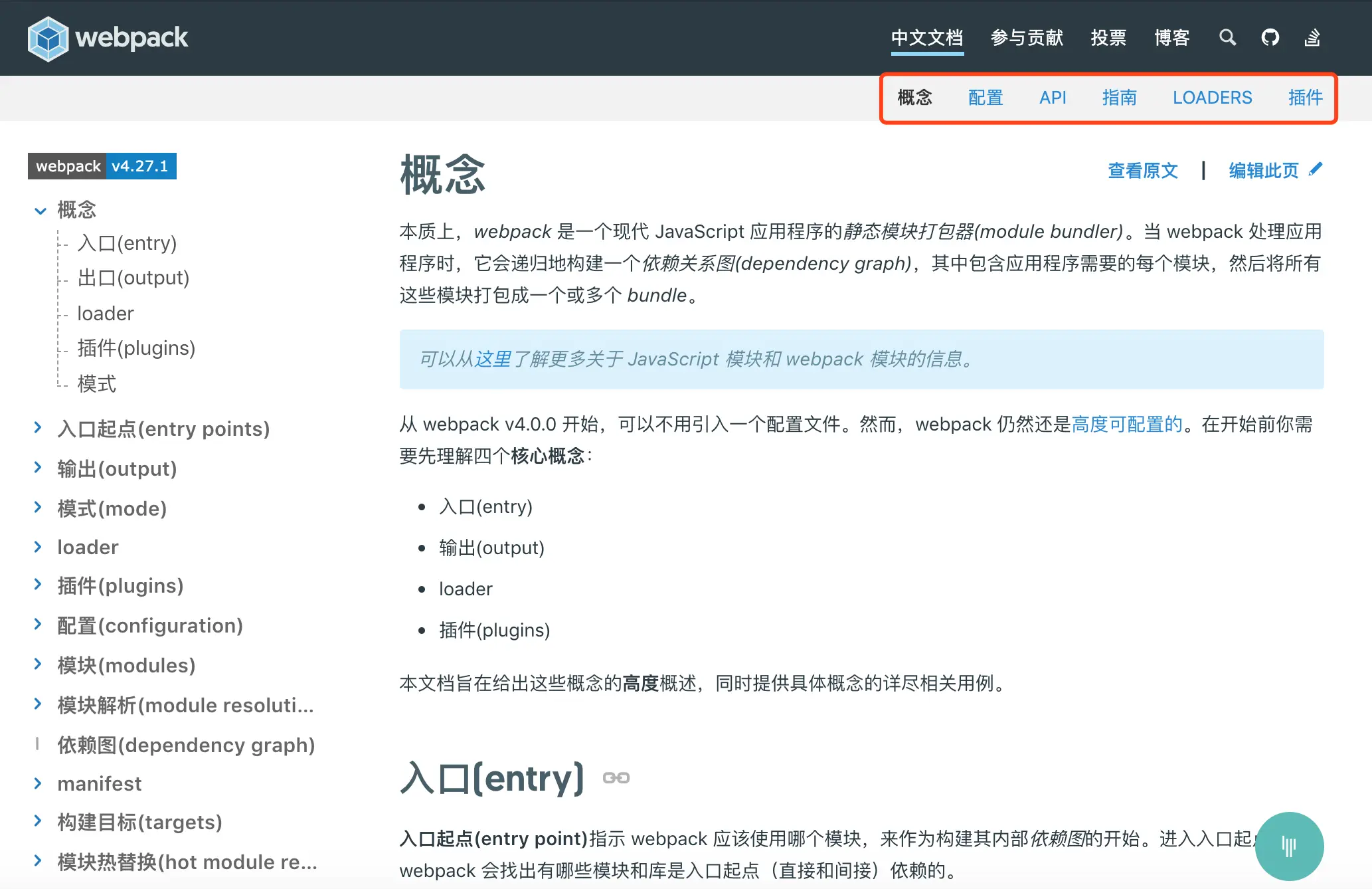The image size is (1372, 889).
Task: Click the pencil icon beside 编辑此页
Action: tap(1315, 169)
